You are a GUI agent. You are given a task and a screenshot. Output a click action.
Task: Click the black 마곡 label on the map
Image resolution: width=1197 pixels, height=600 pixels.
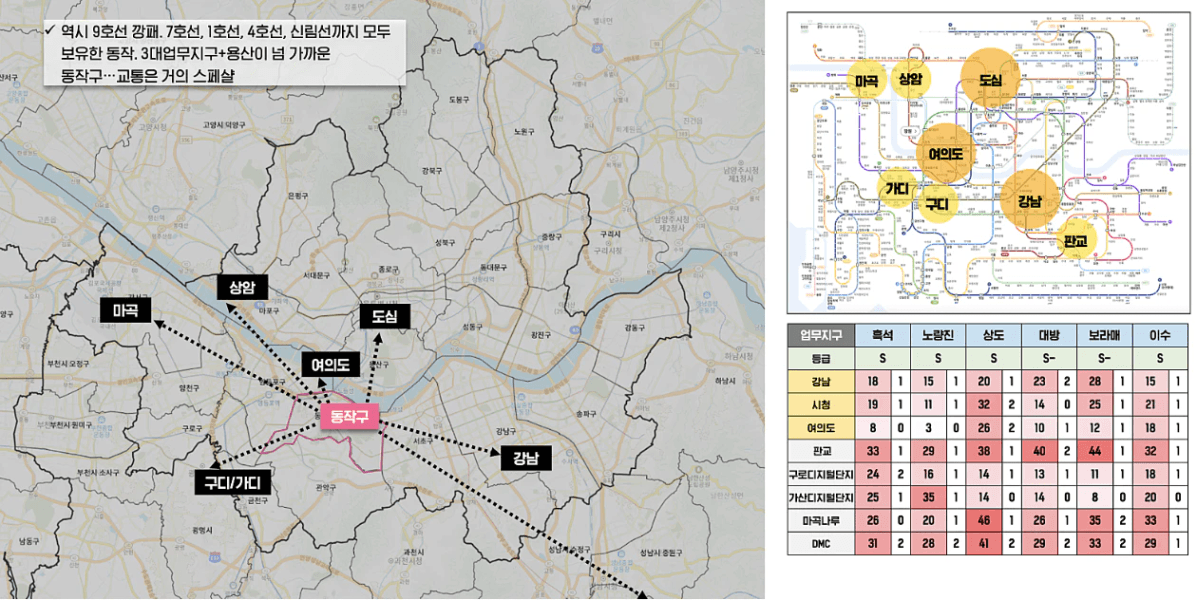127,310
